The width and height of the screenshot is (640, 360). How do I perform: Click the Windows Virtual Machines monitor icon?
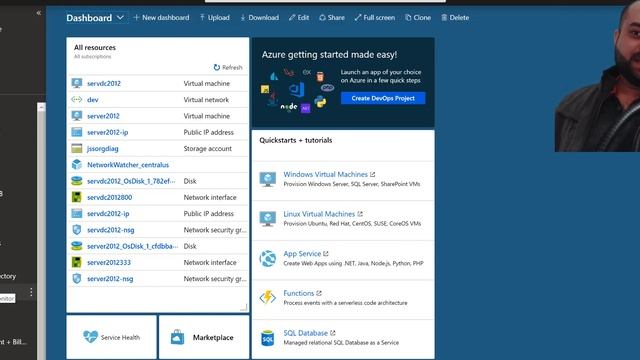[268, 179]
